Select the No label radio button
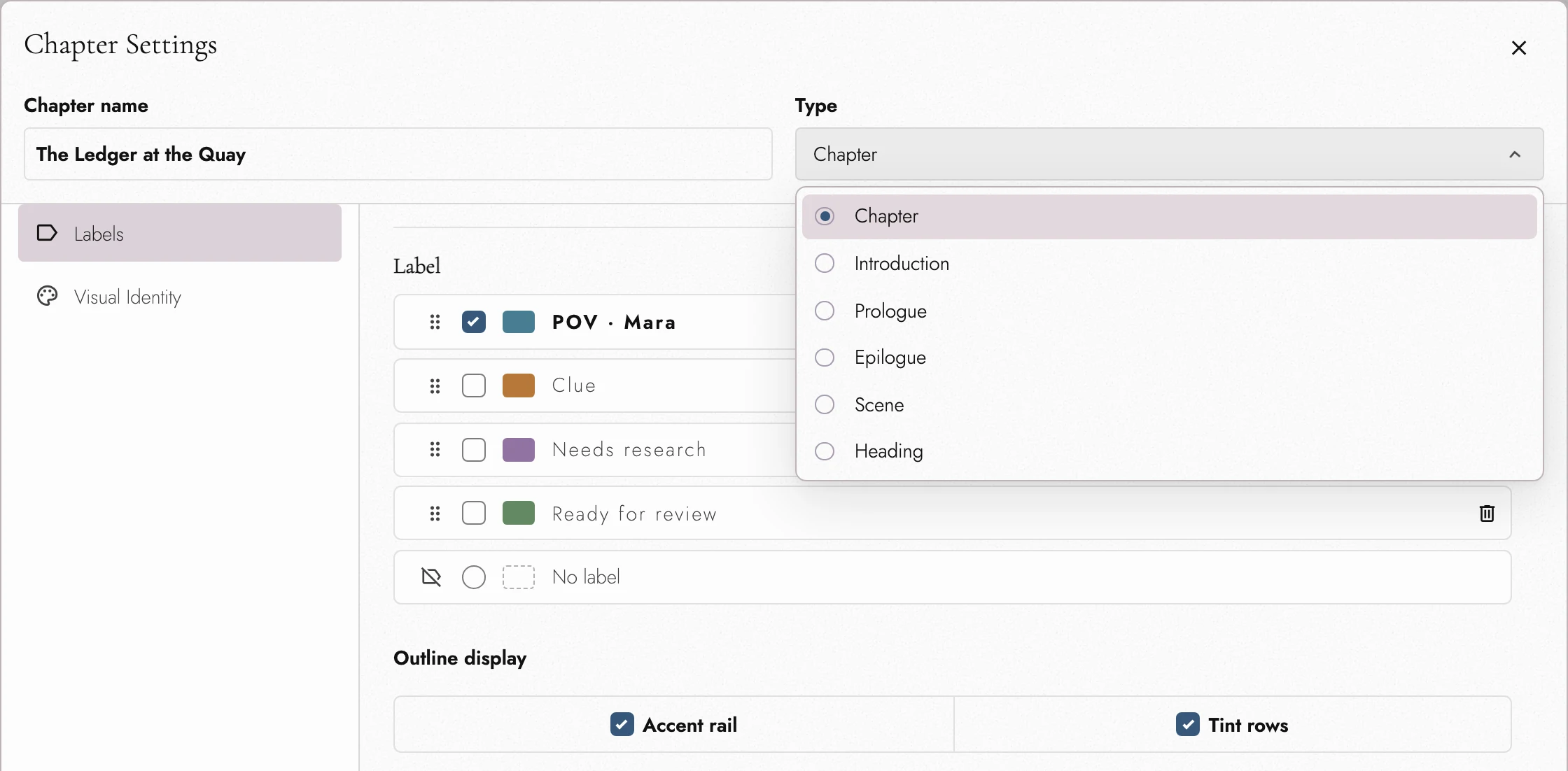The width and height of the screenshot is (1568, 771). pyautogui.click(x=474, y=577)
